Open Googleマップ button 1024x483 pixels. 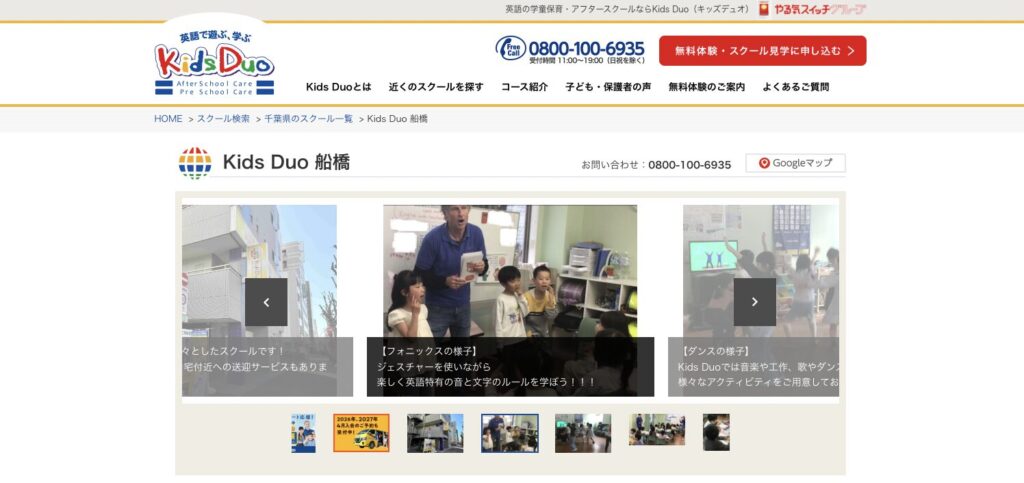click(x=795, y=163)
